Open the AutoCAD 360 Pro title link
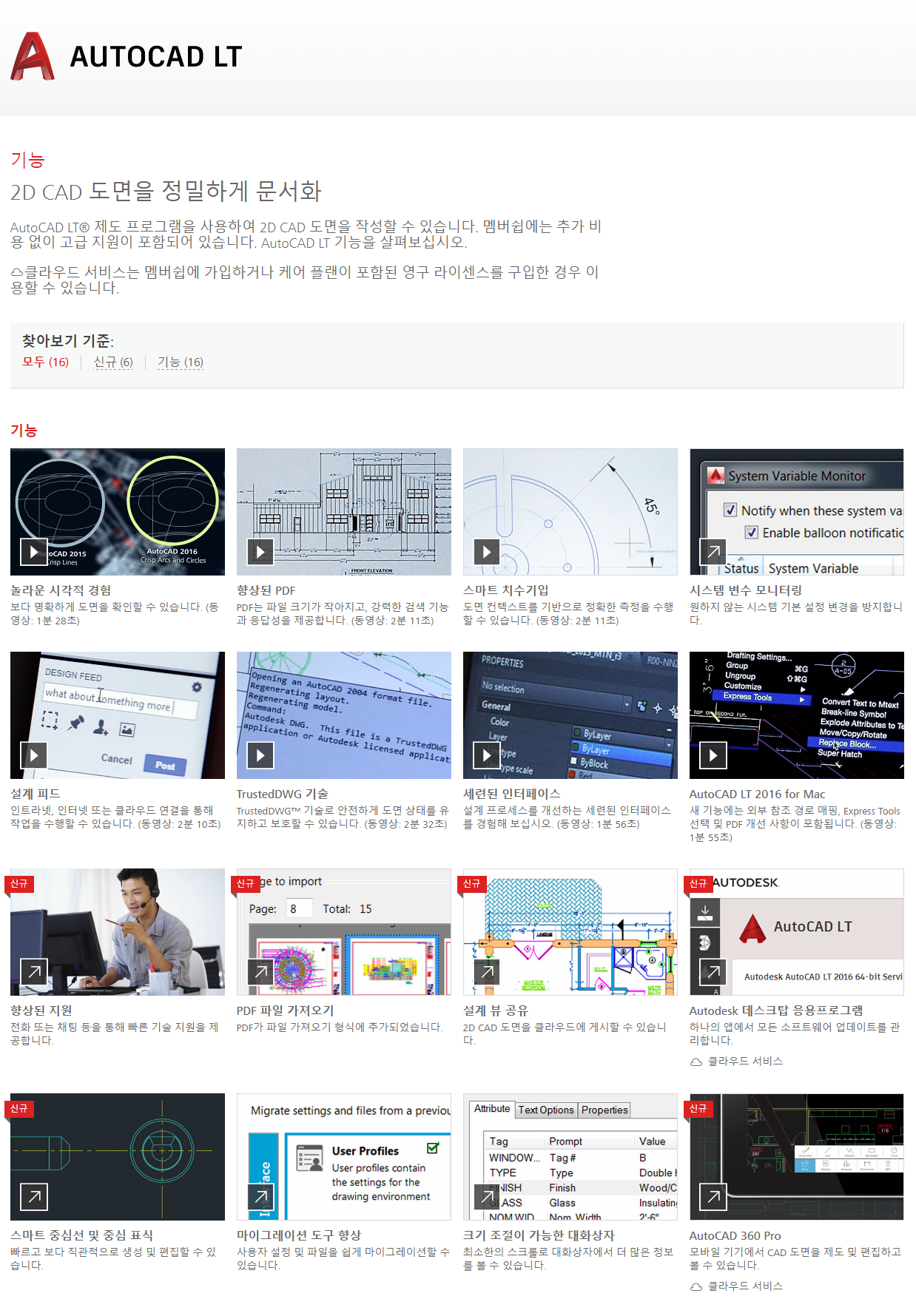Viewport: 916px width, 1316px height. click(x=735, y=1235)
